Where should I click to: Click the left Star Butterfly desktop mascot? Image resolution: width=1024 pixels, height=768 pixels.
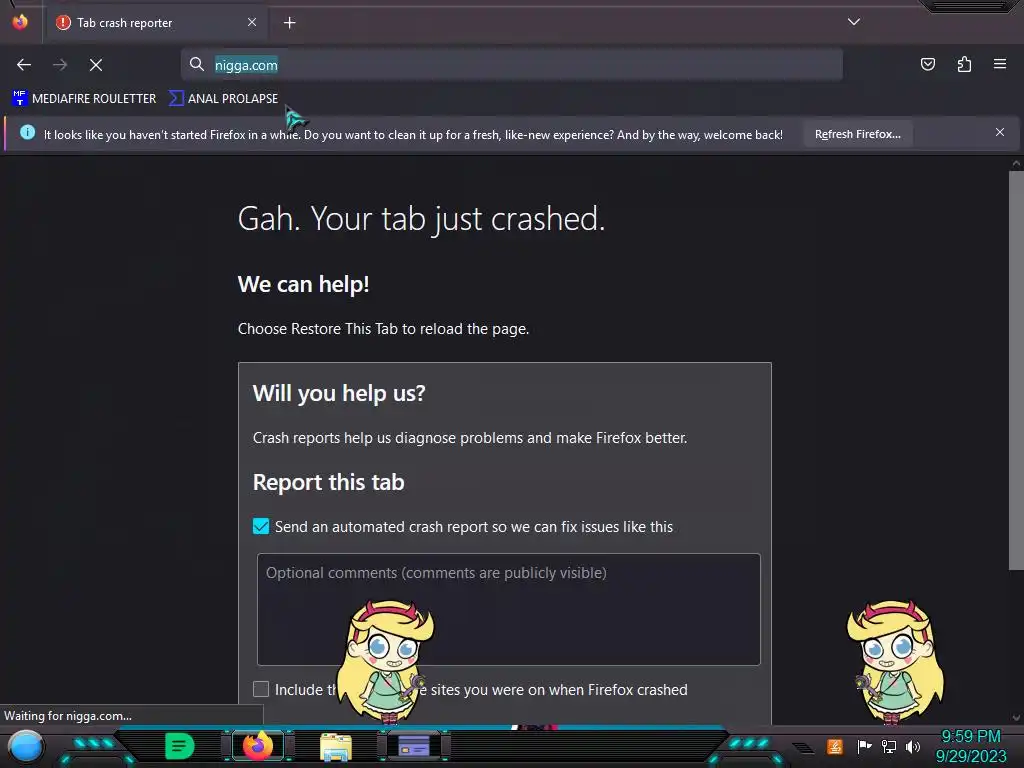point(387,661)
